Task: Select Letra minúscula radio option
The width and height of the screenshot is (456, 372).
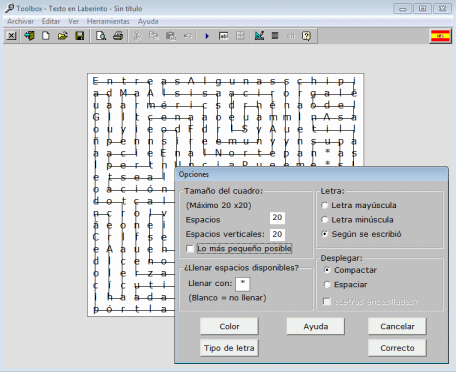Action: 325,220
